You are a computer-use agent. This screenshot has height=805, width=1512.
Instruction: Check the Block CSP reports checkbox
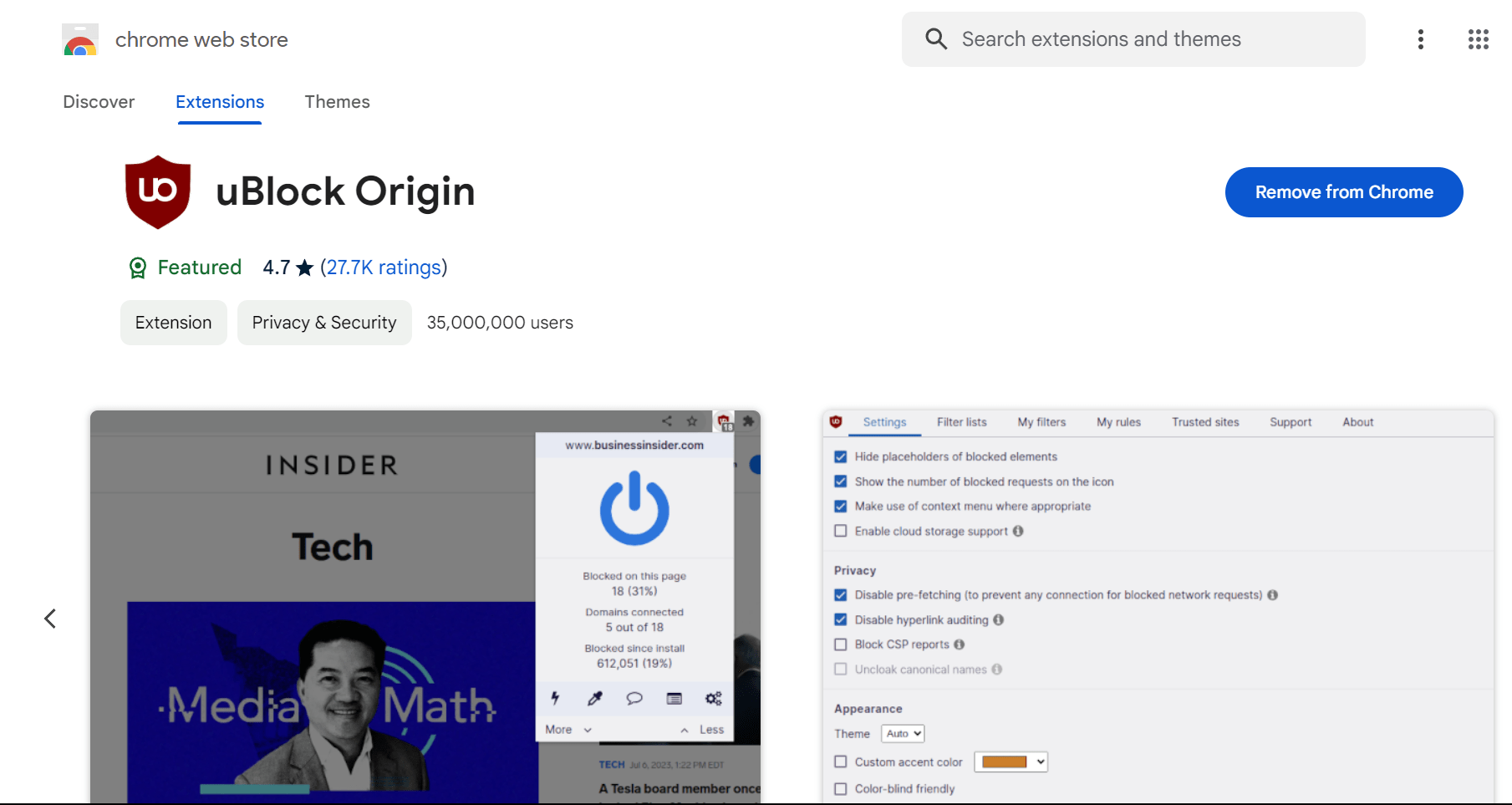coord(841,645)
